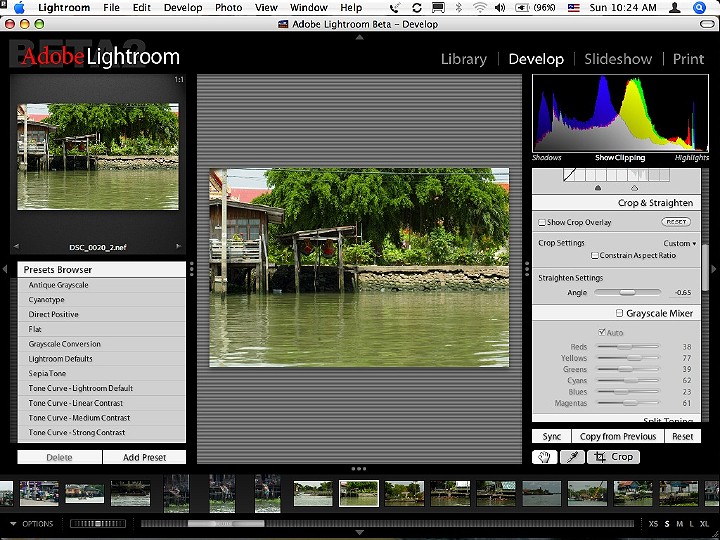Apply the Cyanotype preset

[101, 299]
